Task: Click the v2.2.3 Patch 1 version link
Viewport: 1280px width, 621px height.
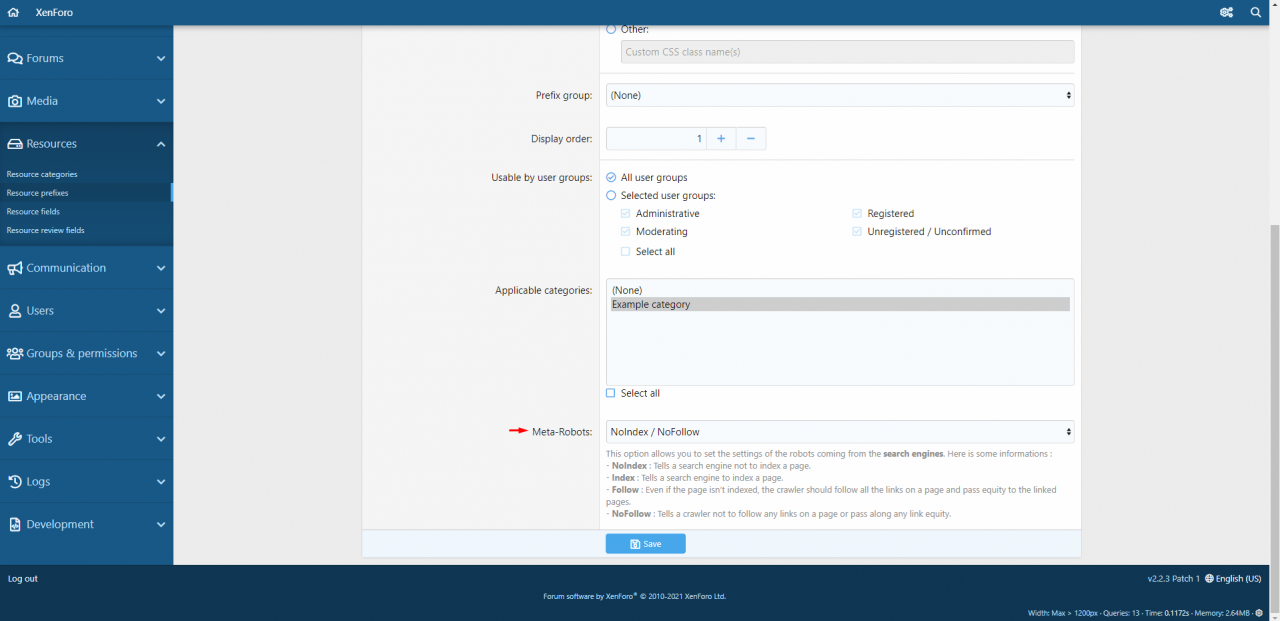Action: pos(1173,578)
